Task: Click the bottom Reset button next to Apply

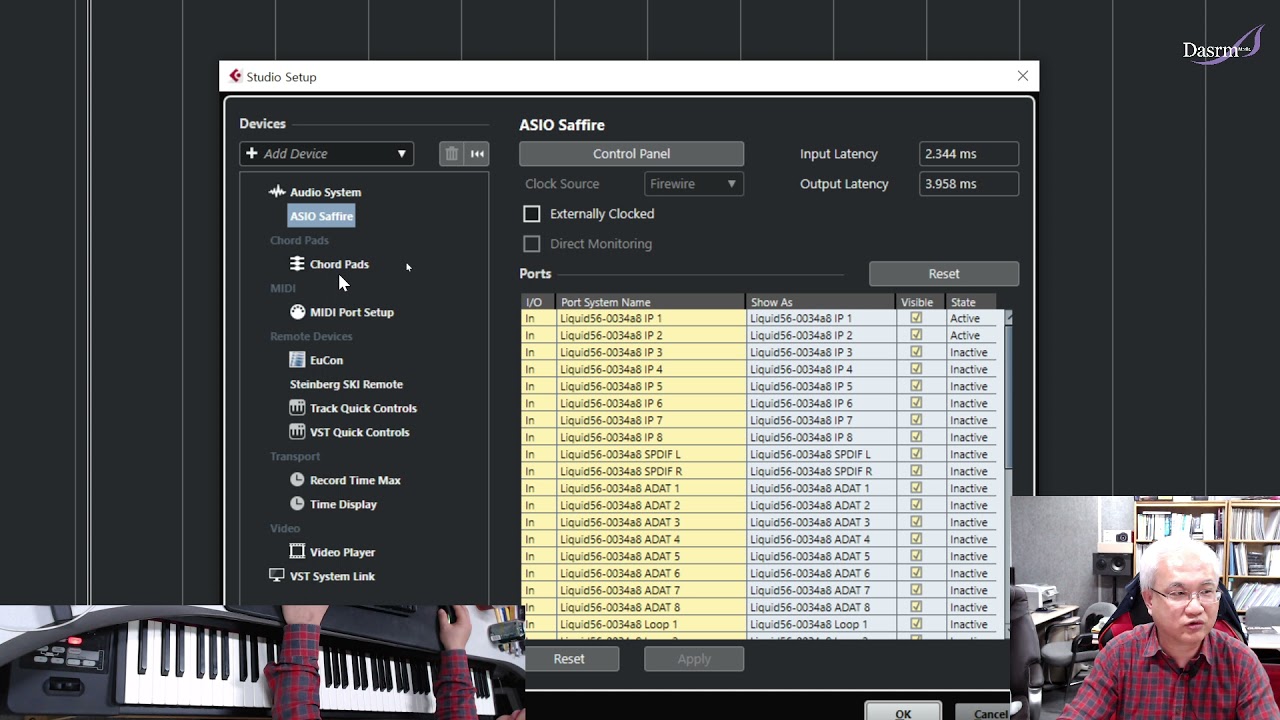Action: [569, 659]
